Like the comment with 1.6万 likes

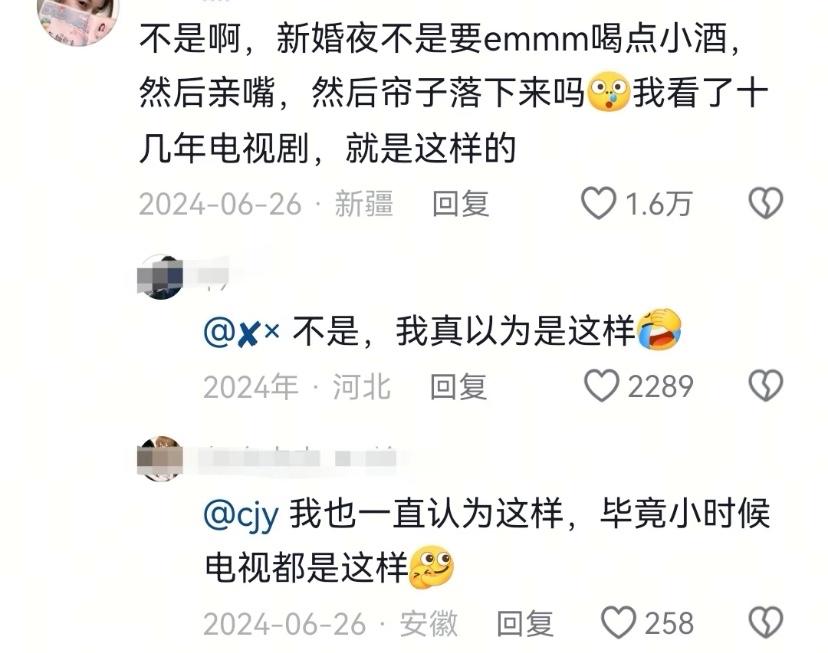click(598, 203)
